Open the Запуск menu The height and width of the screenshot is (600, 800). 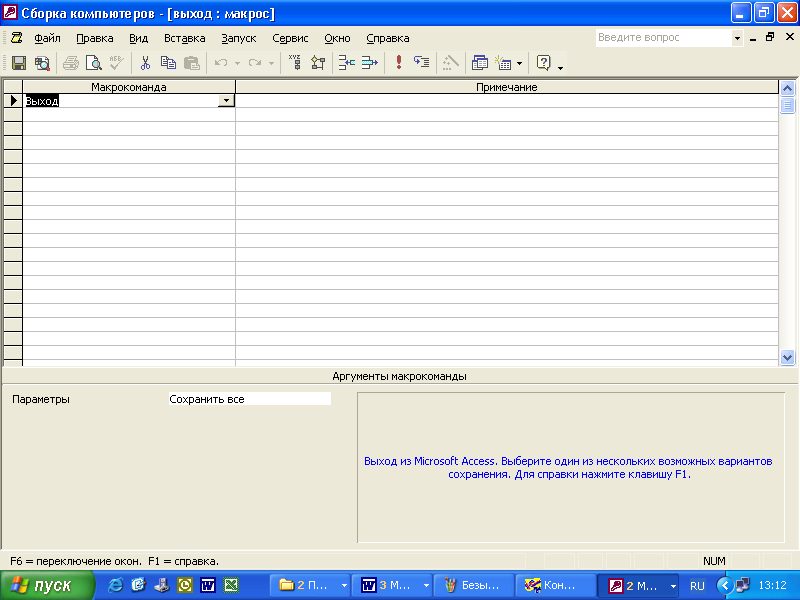pos(239,38)
